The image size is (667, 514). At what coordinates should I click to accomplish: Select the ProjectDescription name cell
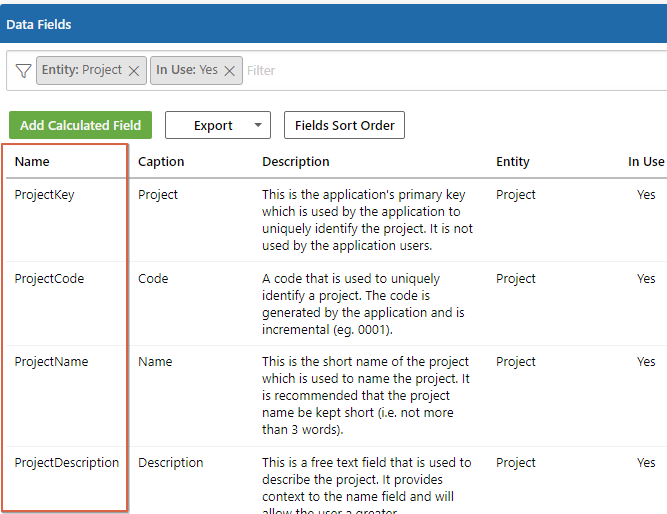coord(67,463)
